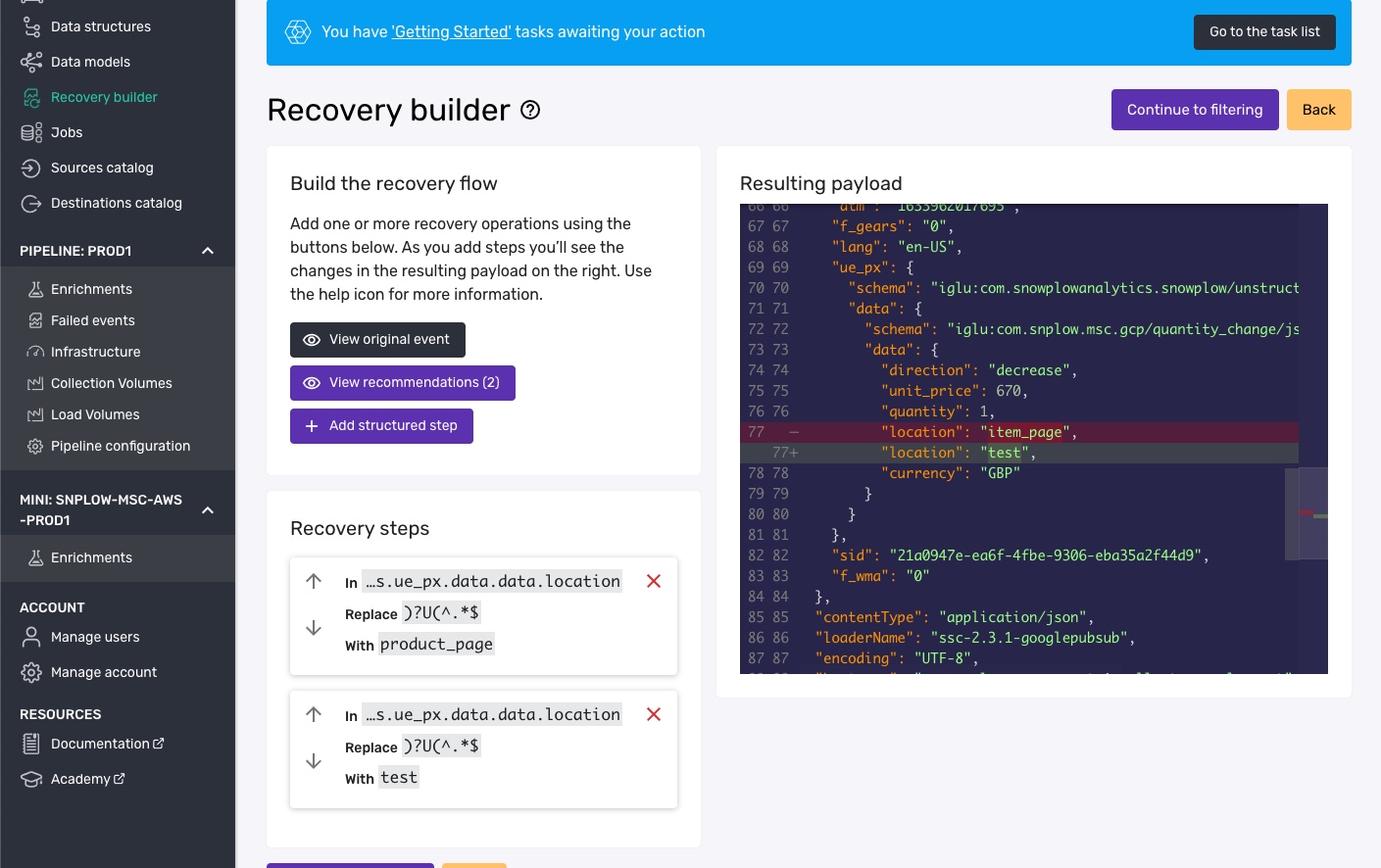Open the Jobs page

(x=67, y=132)
